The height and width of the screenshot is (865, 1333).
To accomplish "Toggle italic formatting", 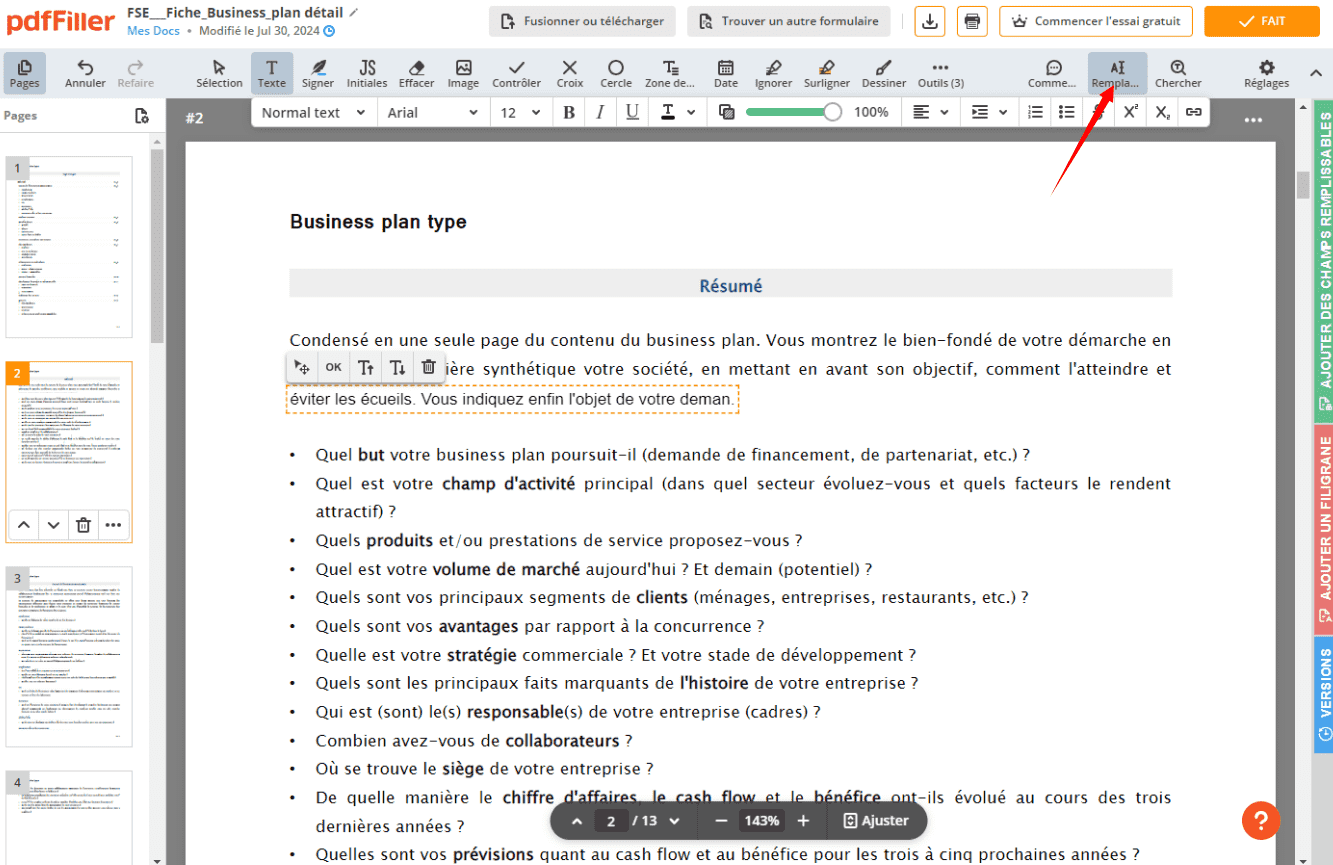I will [x=600, y=112].
